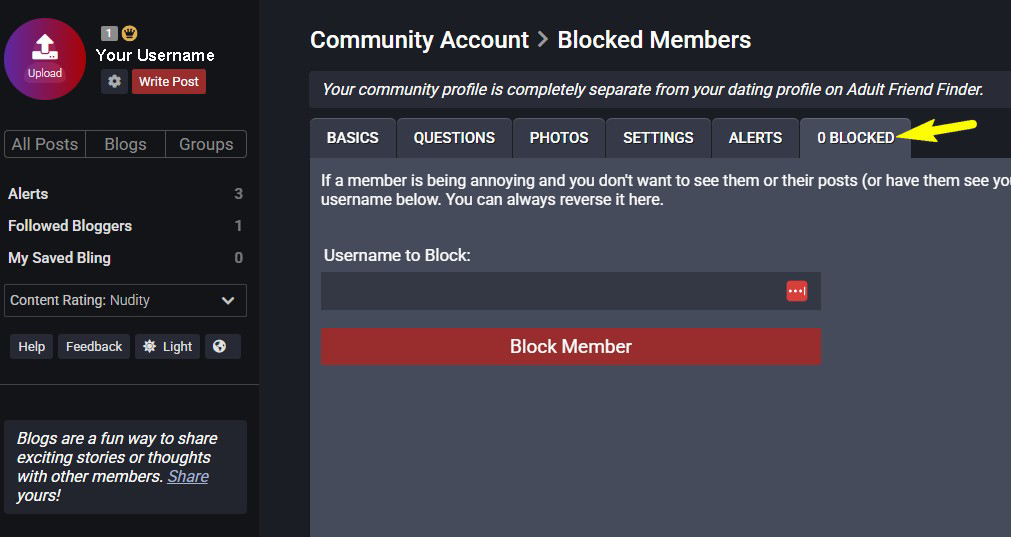Open the Questions tab
Viewport: 1011px width, 537px height.
click(x=454, y=138)
